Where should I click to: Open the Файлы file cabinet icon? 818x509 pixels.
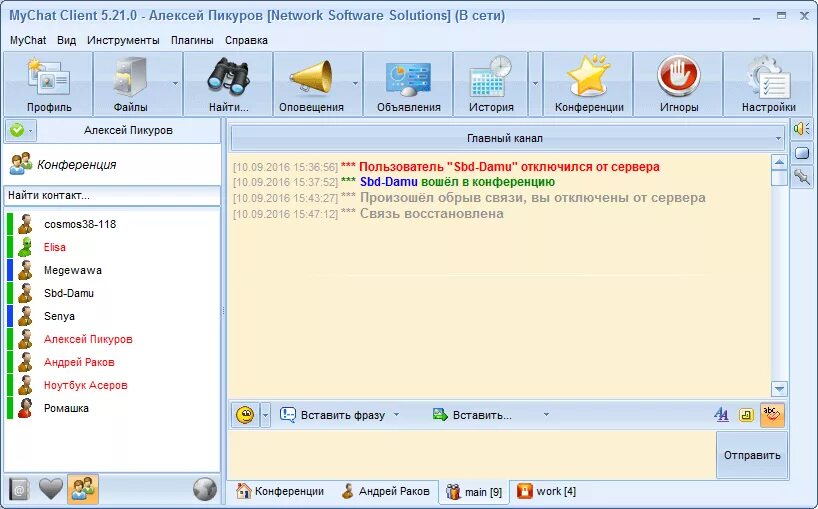click(130, 77)
